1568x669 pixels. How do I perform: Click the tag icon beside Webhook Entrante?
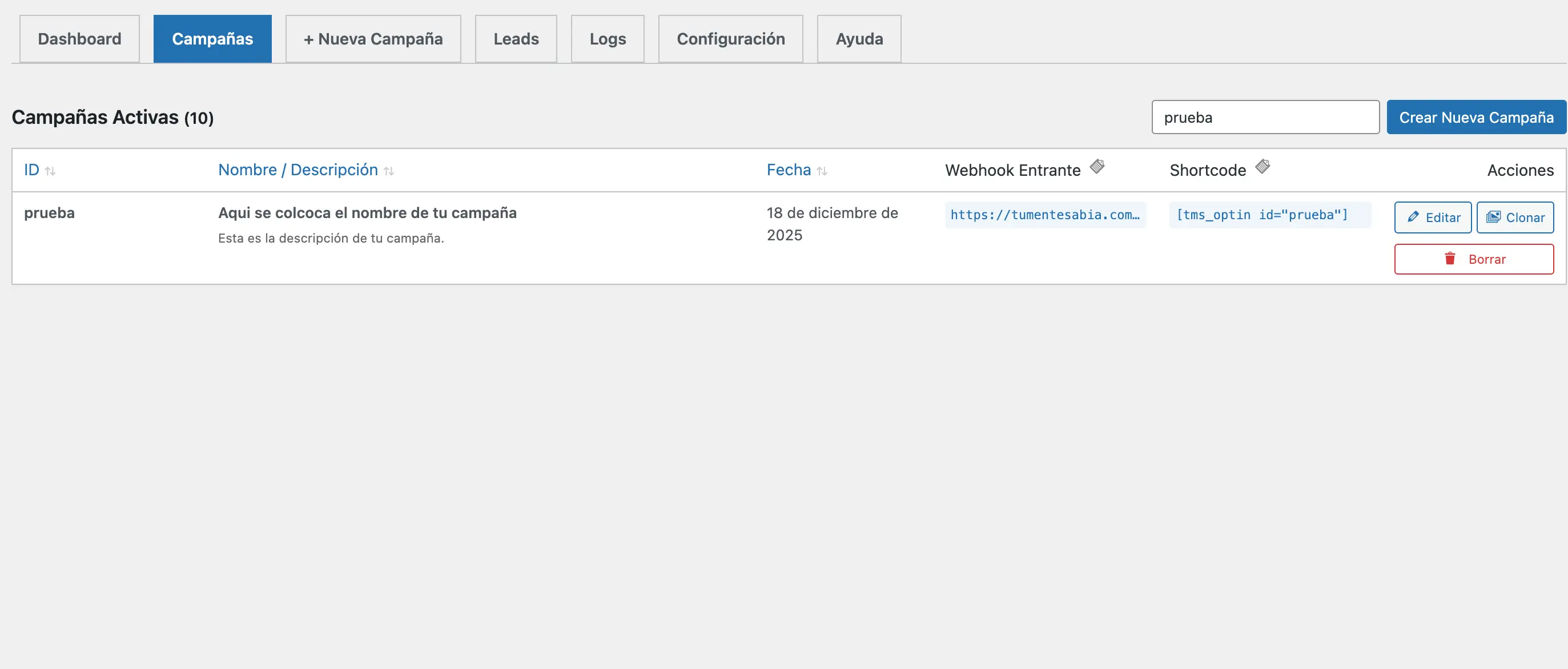tap(1097, 166)
